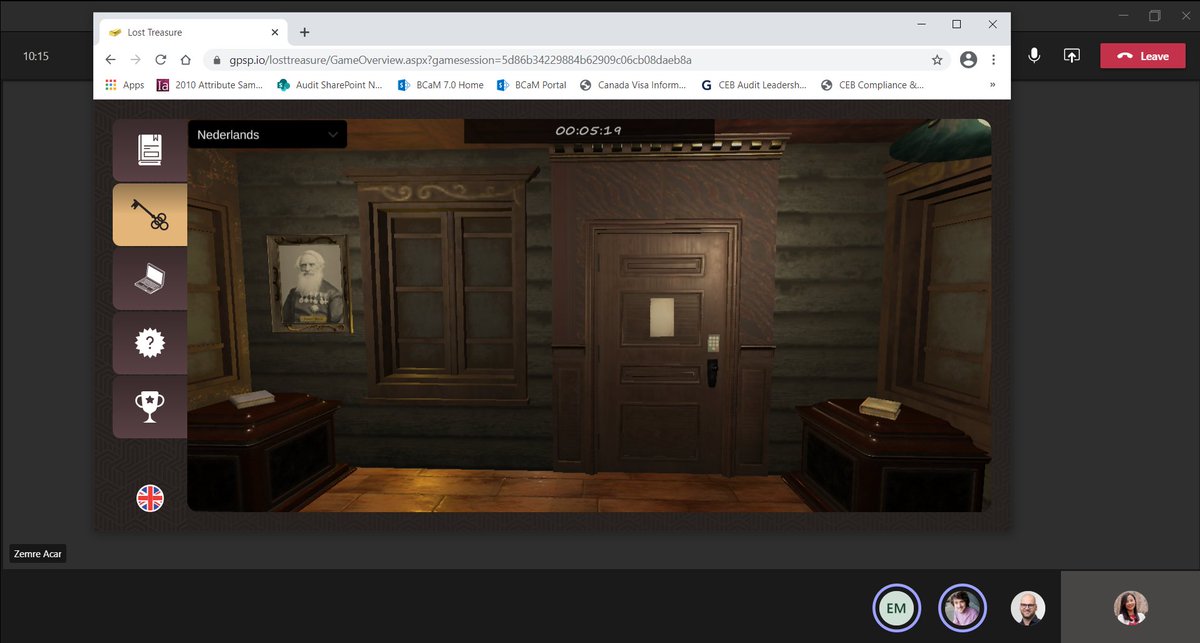1200x643 pixels.
Task: Click the keypad beside the door
Action: pos(714,343)
